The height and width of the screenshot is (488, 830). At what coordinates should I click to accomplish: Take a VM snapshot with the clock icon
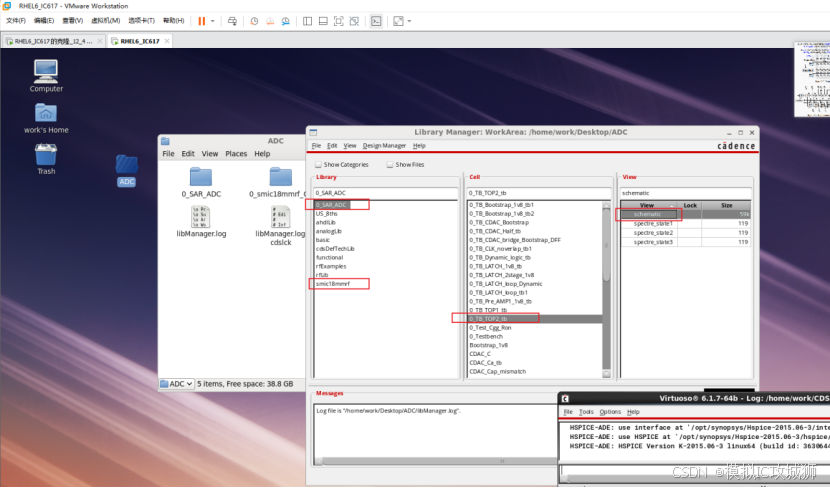254,21
